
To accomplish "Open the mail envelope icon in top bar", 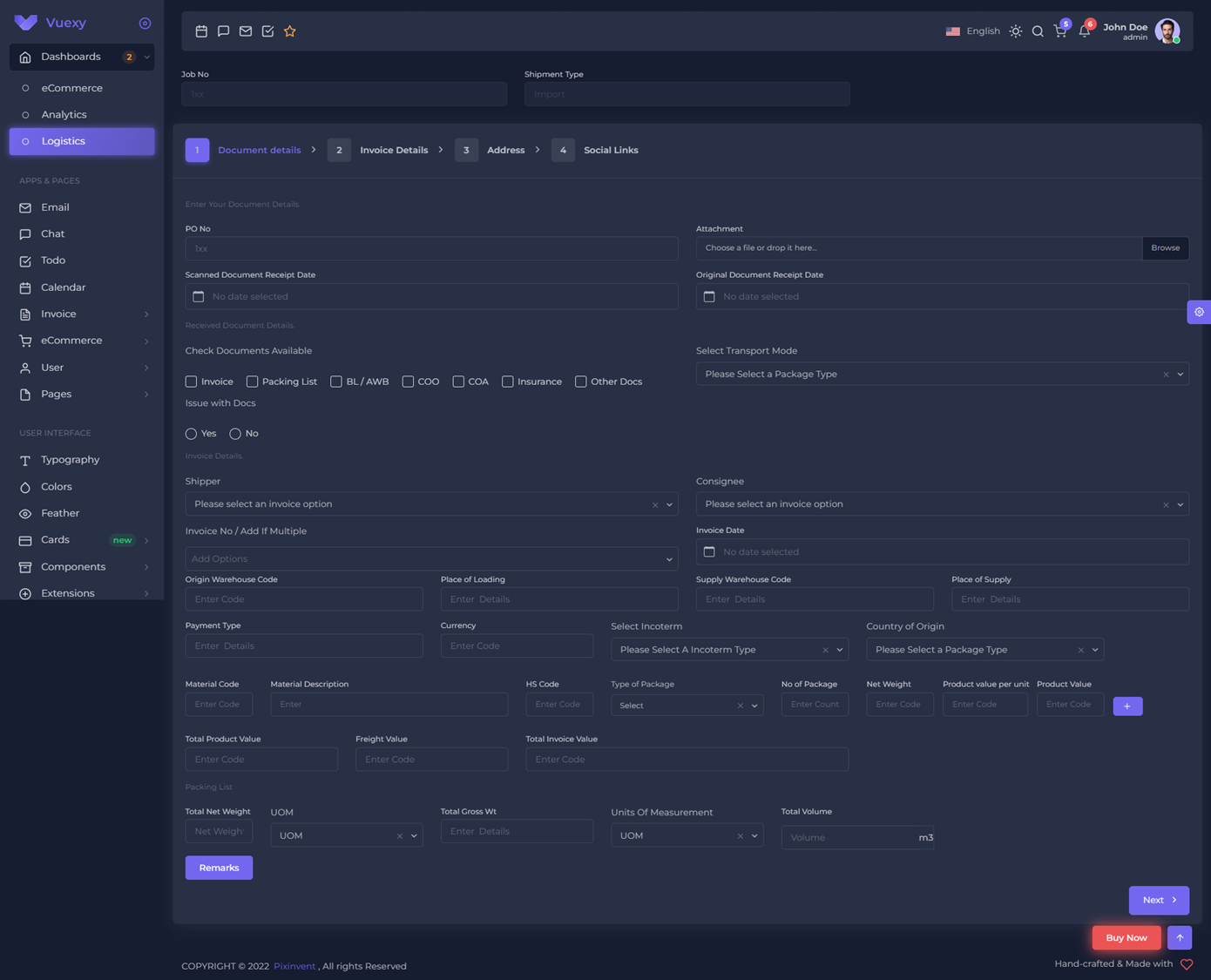I will (x=246, y=31).
